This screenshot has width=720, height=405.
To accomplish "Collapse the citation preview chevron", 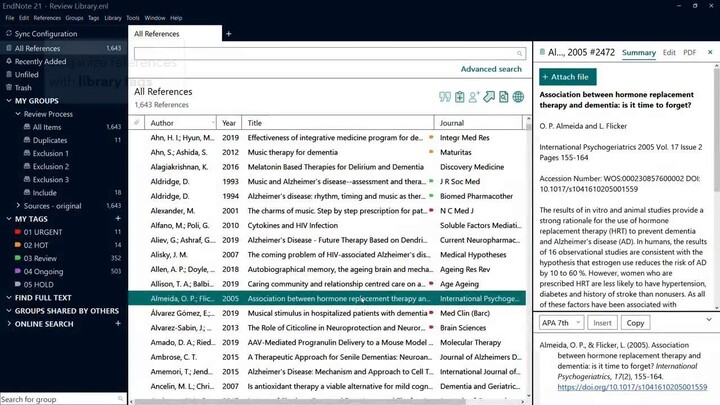I will (709, 319).
